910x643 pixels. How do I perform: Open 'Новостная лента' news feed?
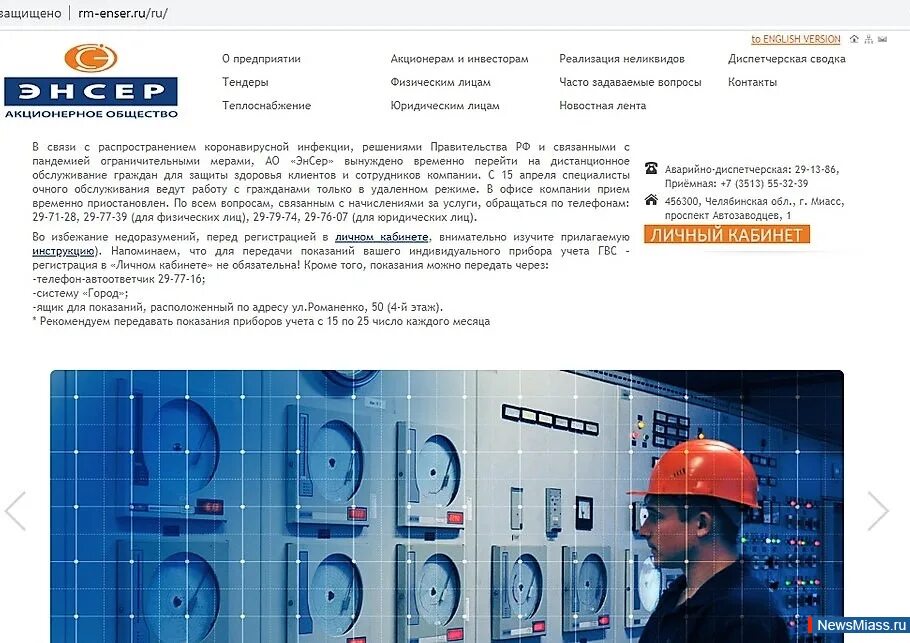602,105
